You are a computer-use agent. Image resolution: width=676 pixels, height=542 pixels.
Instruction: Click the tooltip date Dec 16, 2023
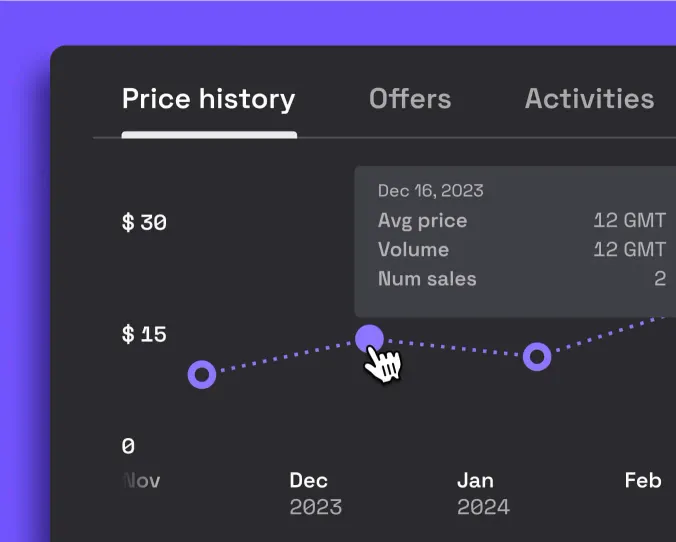click(x=430, y=191)
